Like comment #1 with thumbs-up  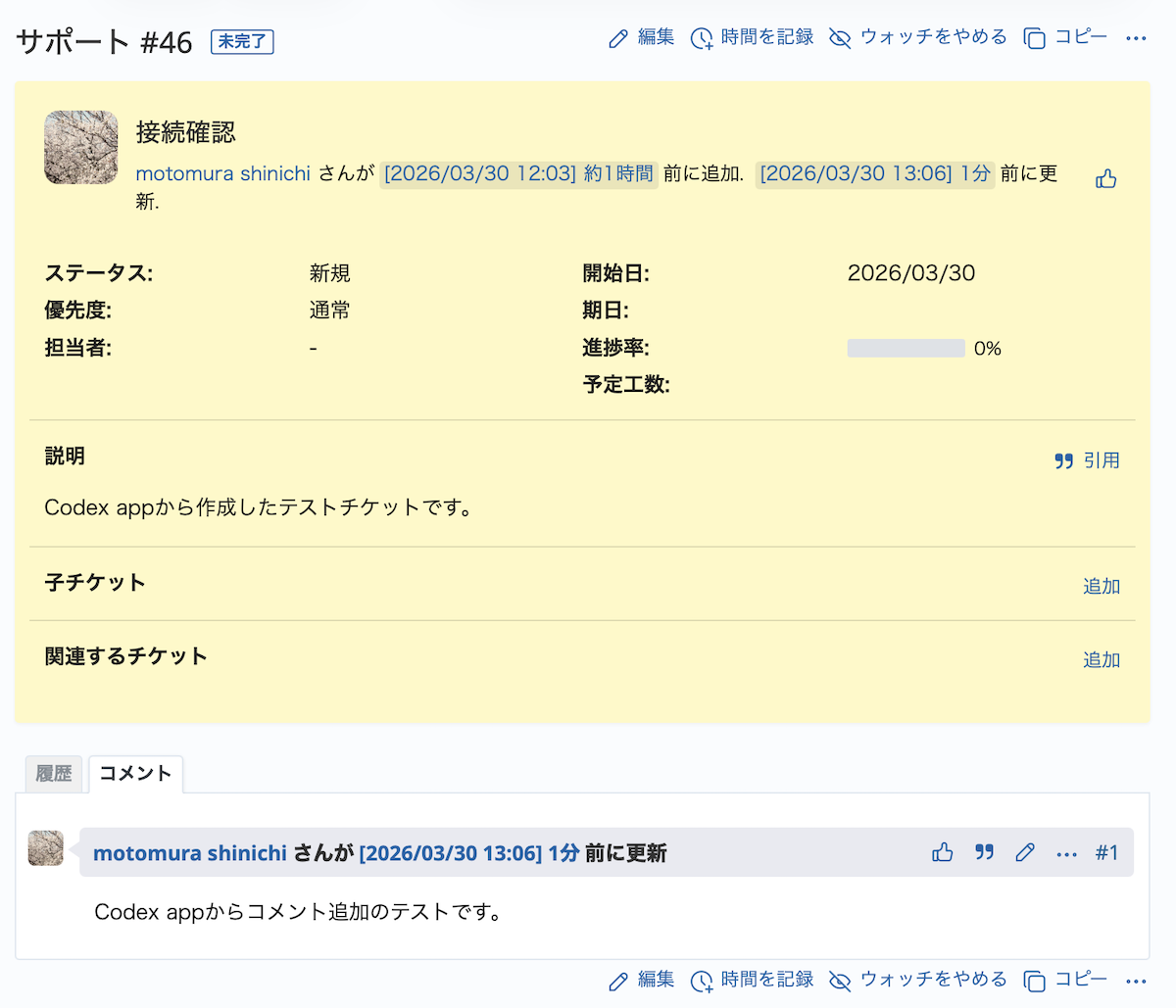coord(943,852)
